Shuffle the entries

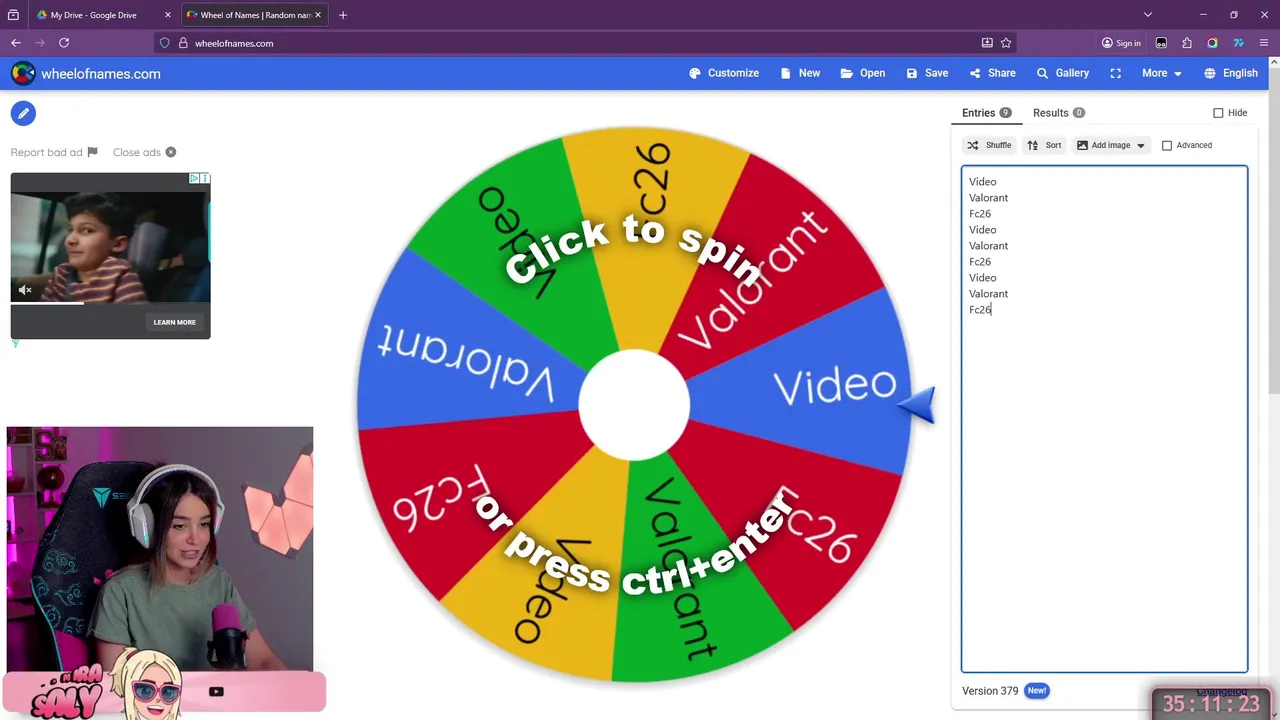click(988, 145)
